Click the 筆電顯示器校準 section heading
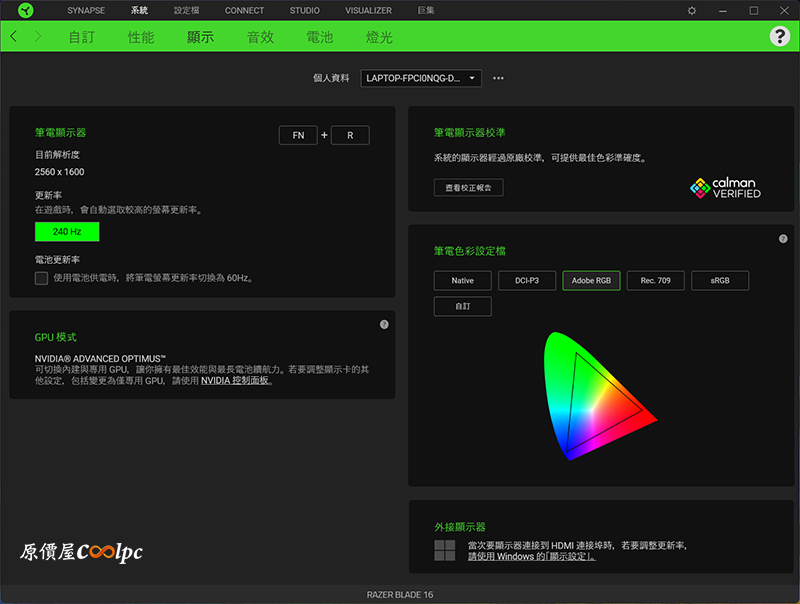 coord(469,133)
